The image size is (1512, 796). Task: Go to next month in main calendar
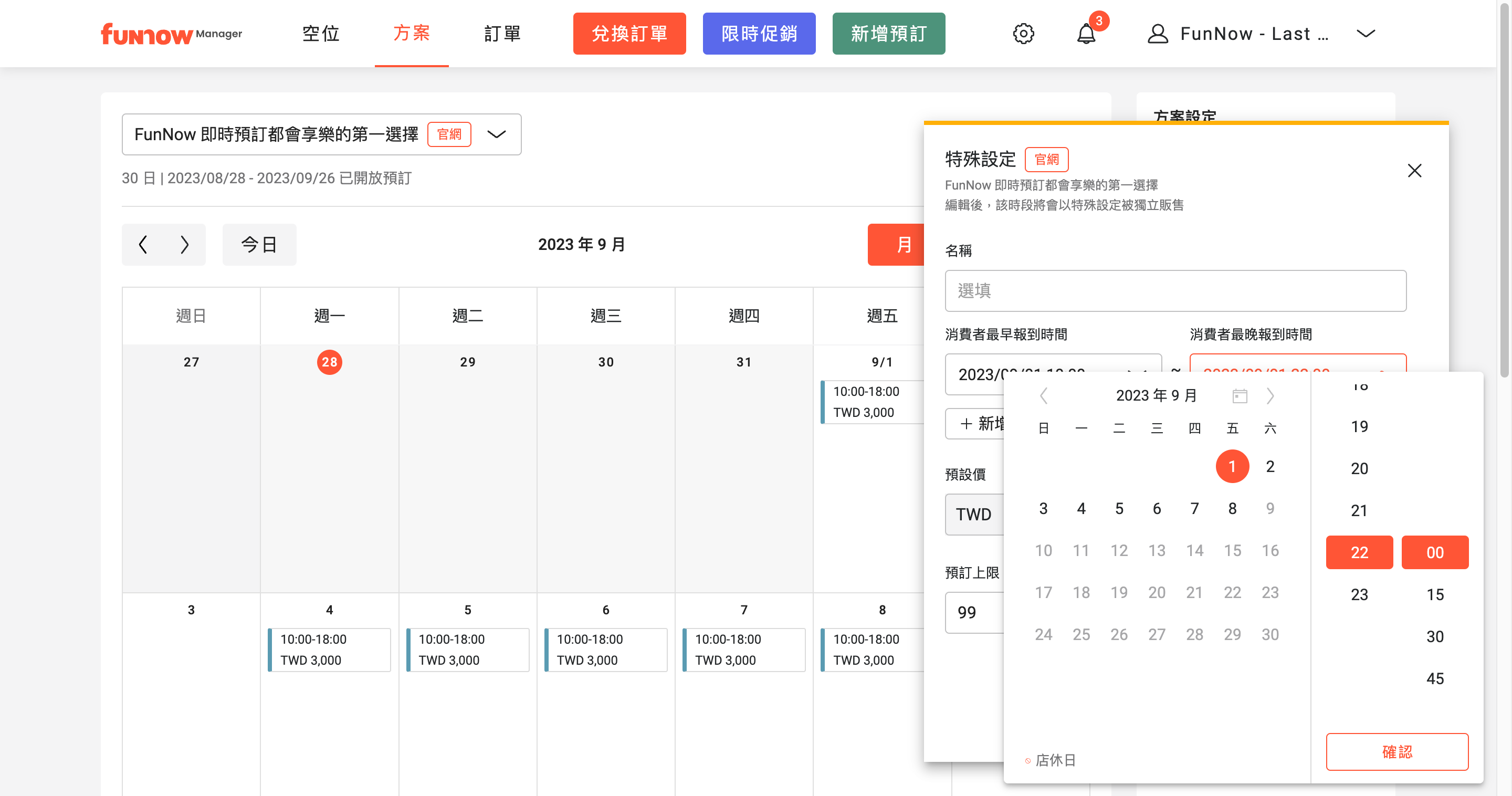coord(184,244)
